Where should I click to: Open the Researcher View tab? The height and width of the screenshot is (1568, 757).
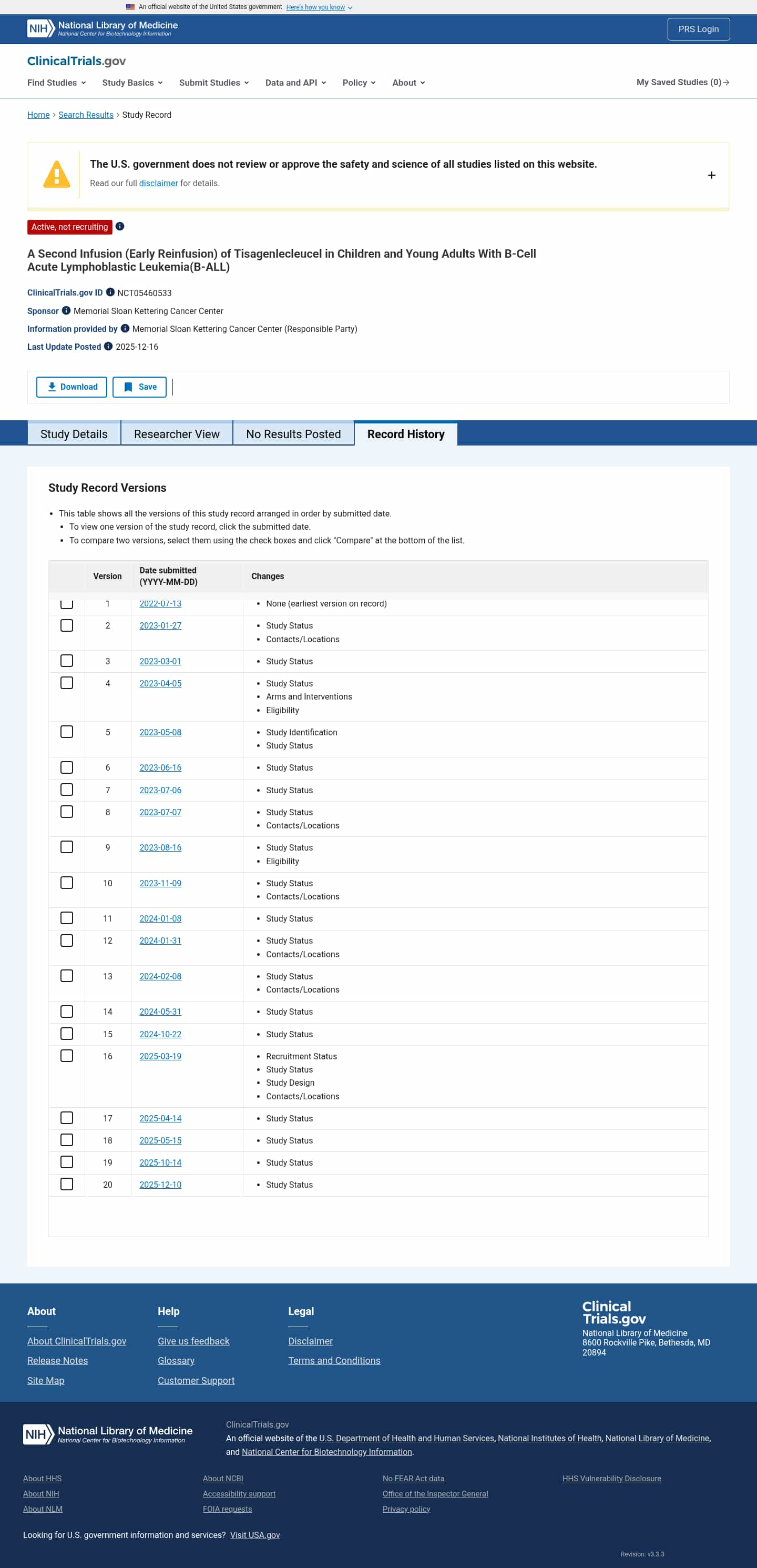(x=177, y=433)
